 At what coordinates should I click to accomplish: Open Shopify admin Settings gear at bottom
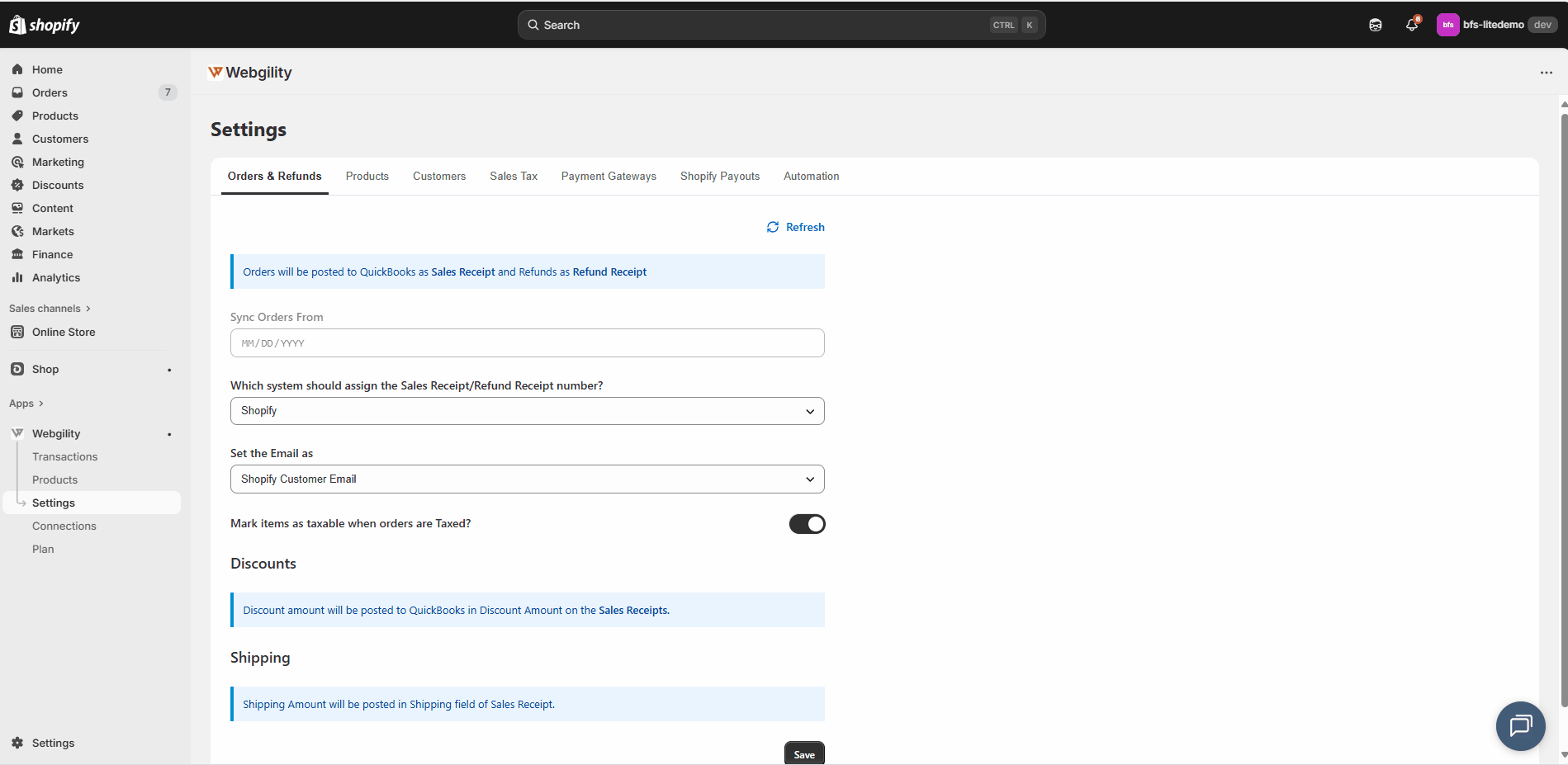coord(53,743)
